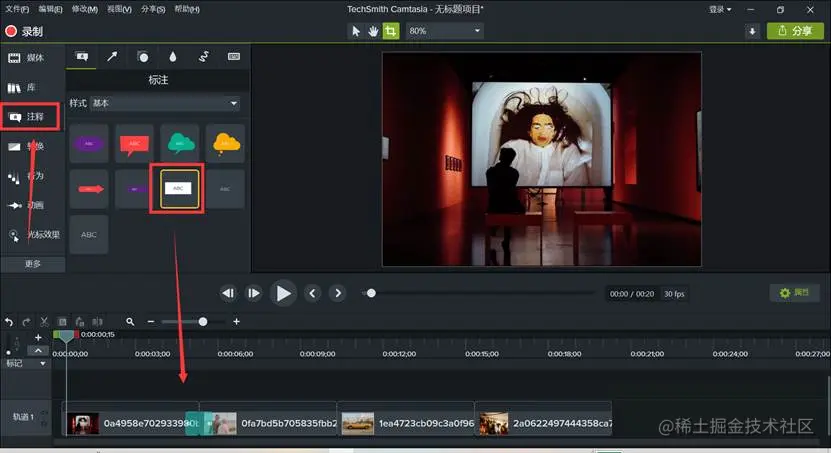Switch to keystroke callouts keyboard sub-tab

click(234, 57)
